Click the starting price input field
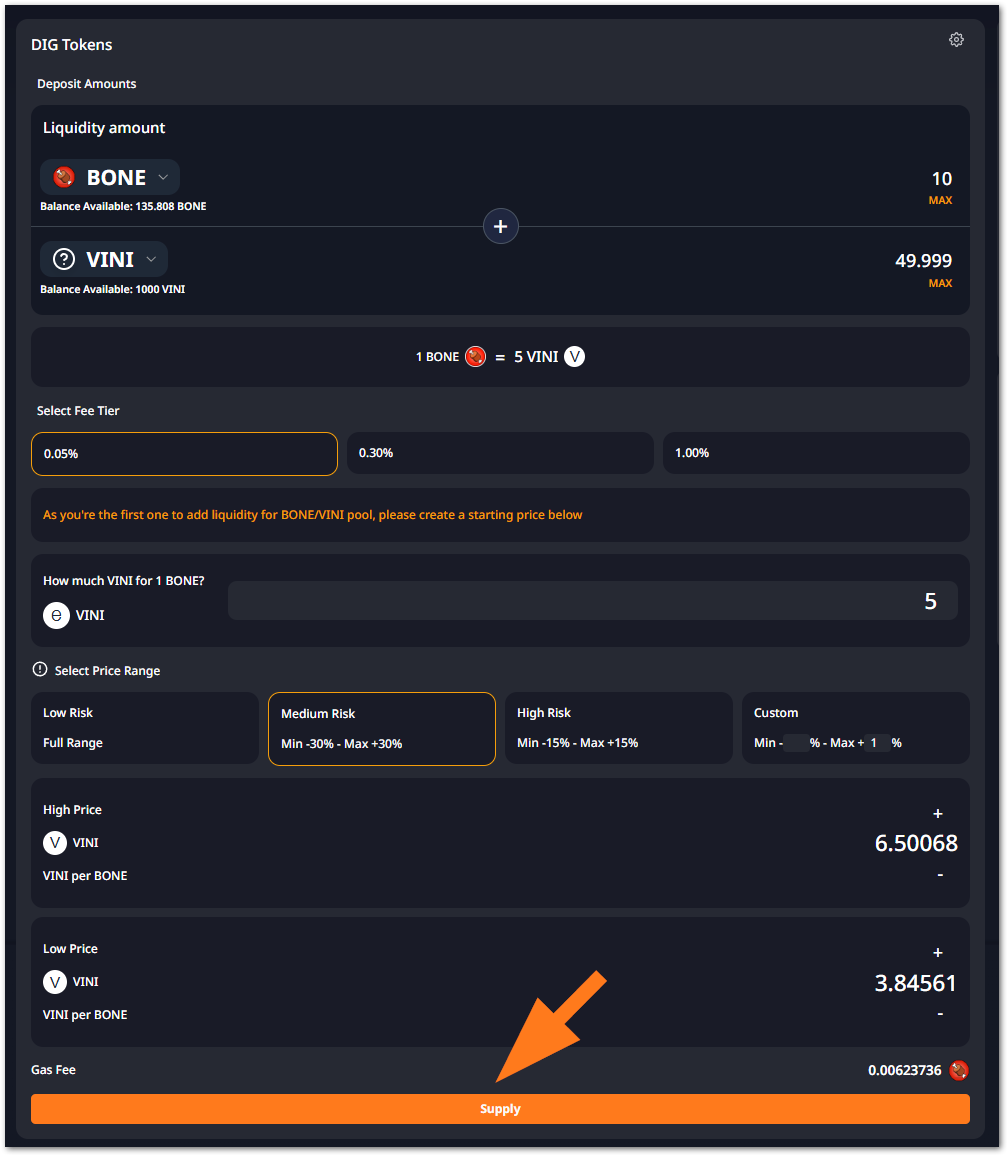The width and height of the screenshot is (1008, 1156). [x=592, y=601]
